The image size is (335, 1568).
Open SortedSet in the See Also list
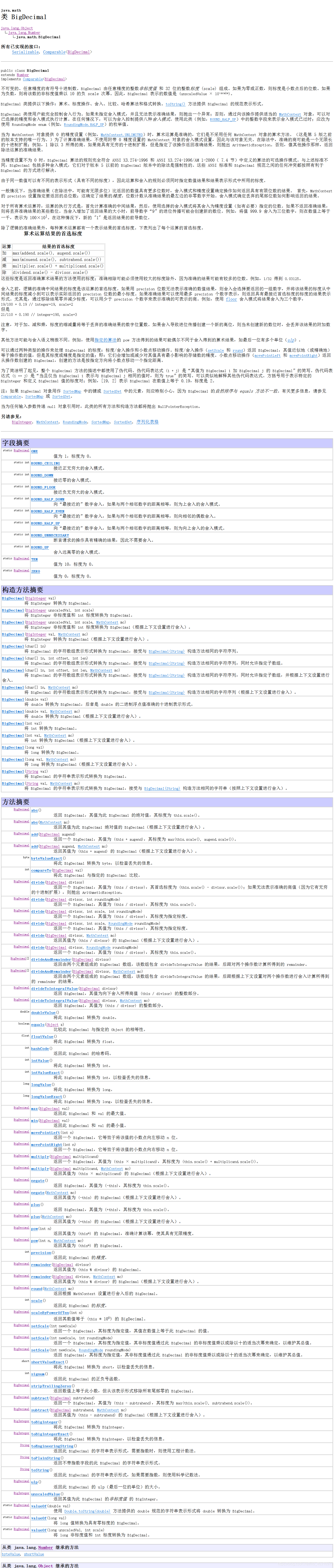point(123,422)
